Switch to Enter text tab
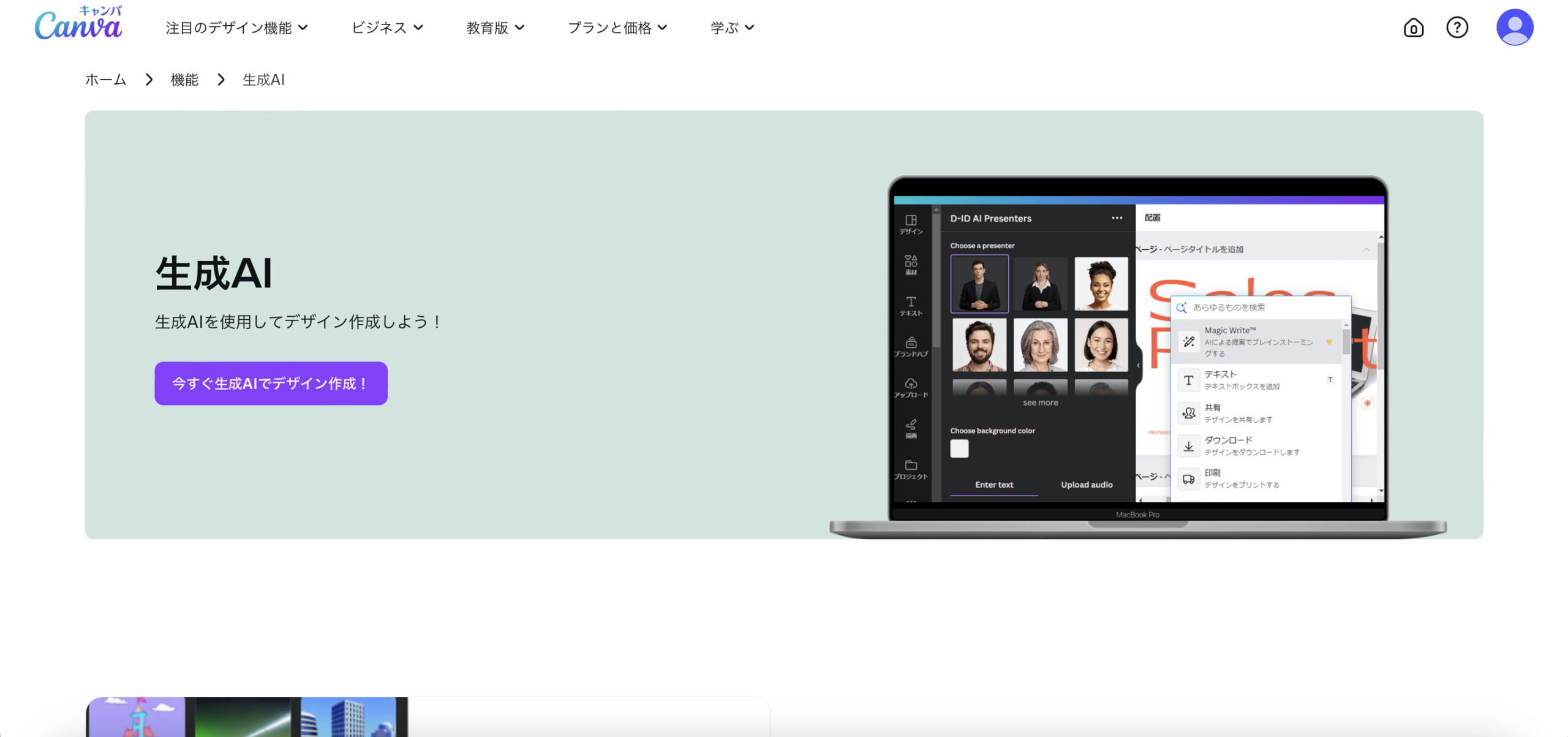The width and height of the screenshot is (1568, 737). [993, 485]
